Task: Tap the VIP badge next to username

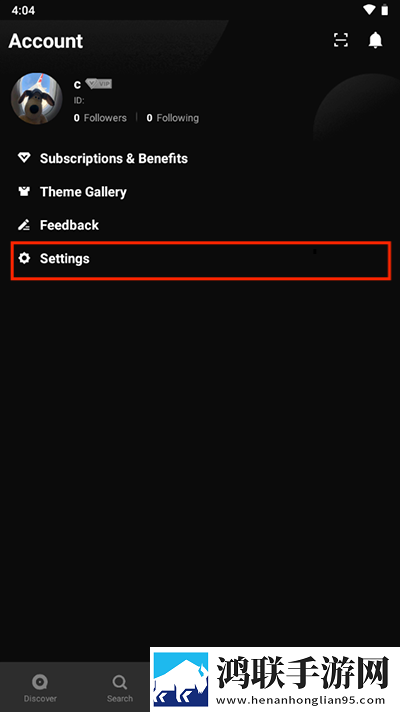Action: (x=99, y=84)
